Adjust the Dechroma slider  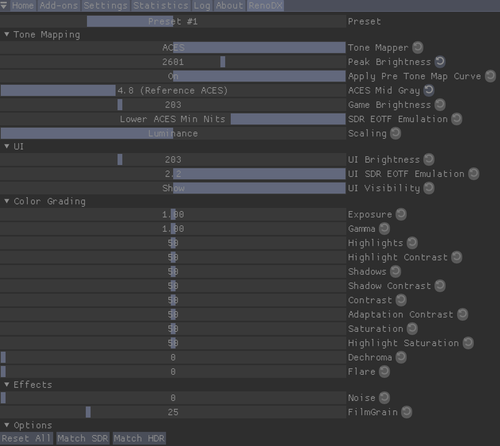coord(173,357)
